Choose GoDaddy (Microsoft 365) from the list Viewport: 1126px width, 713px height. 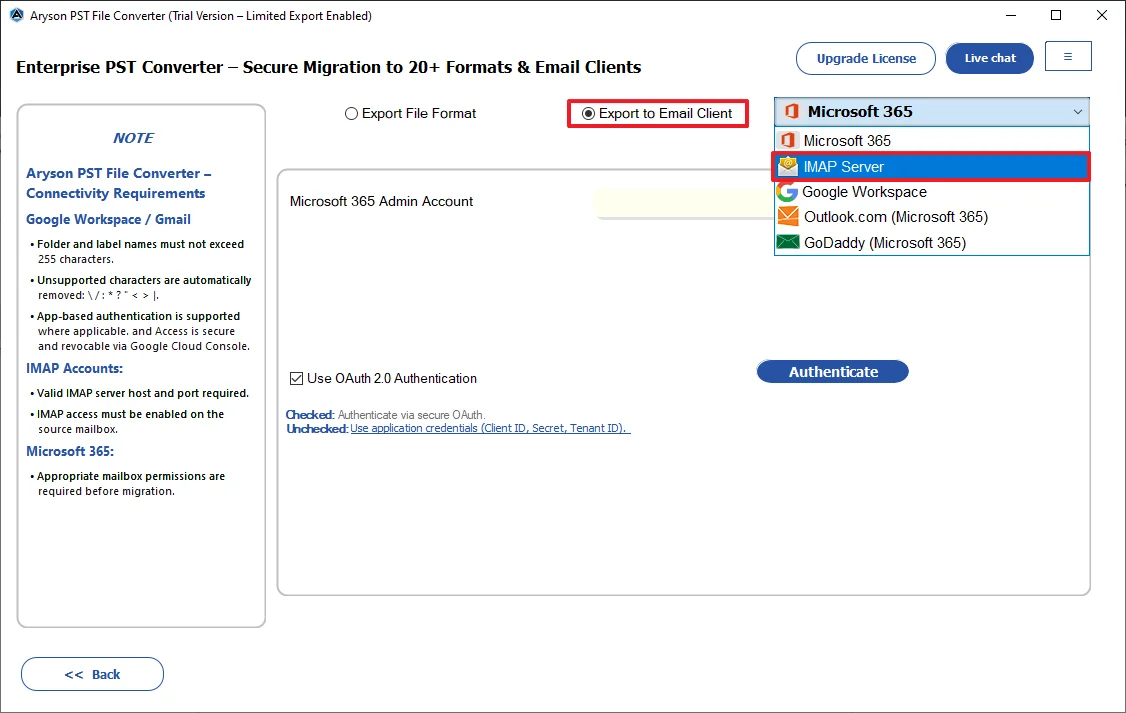click(931, 243)
